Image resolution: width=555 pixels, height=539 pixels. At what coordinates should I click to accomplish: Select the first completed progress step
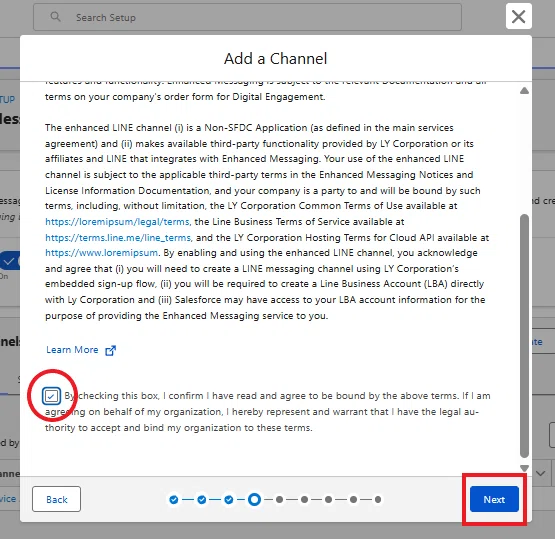[174, 499]
